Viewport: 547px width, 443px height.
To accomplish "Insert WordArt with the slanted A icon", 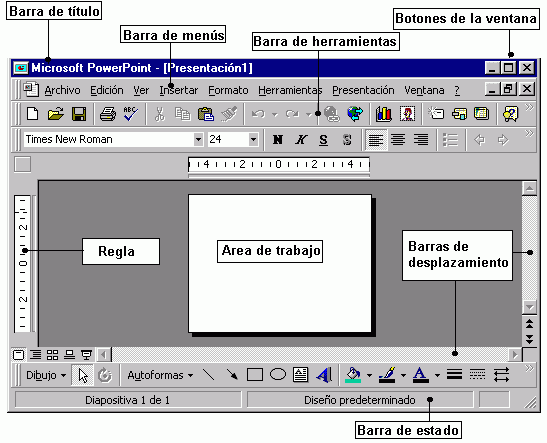I will [x=324, y=375].
